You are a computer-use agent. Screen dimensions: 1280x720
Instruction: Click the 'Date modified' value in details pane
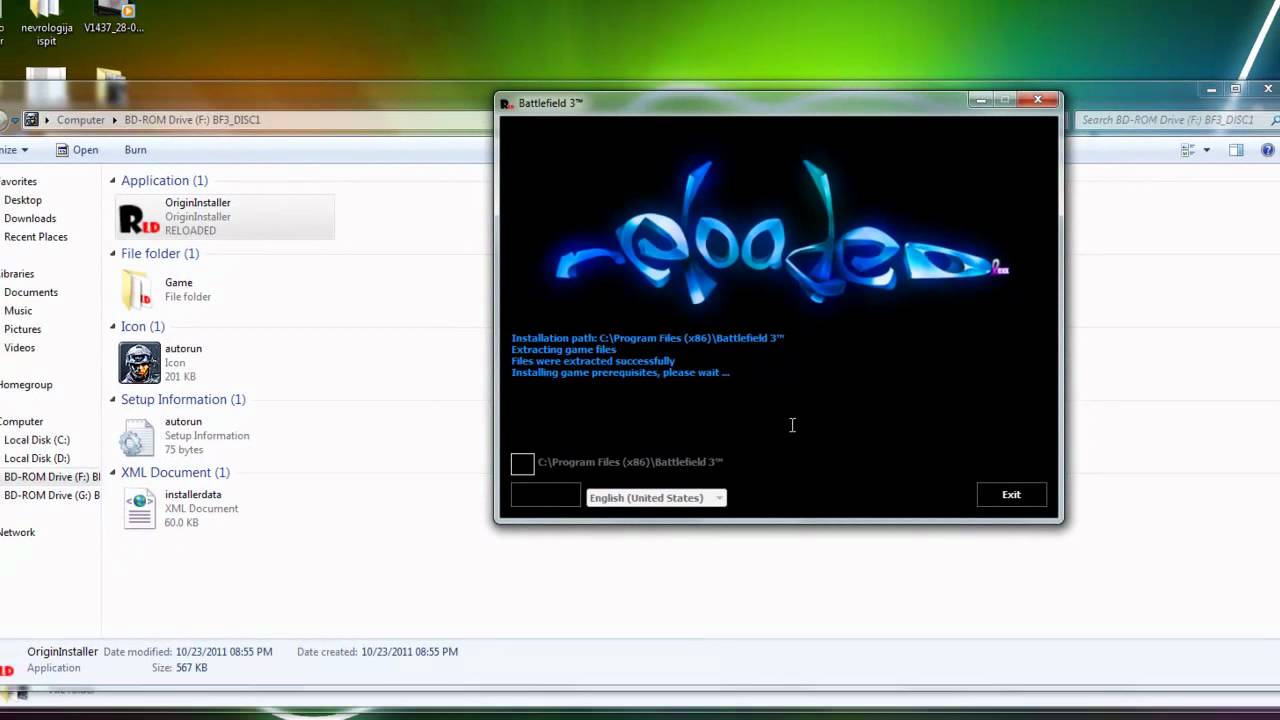click(224, 652)
